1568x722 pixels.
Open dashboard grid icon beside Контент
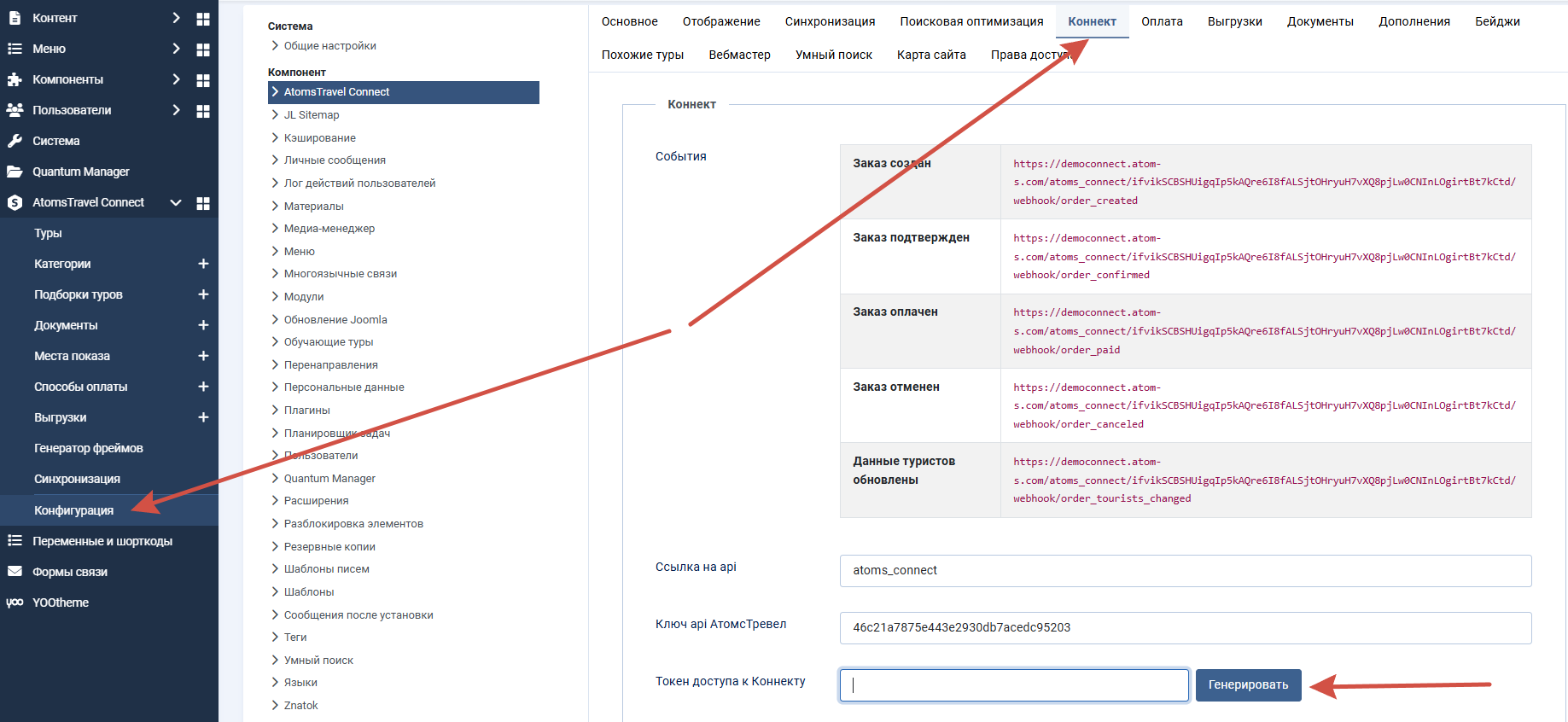(x=203, y=19)
